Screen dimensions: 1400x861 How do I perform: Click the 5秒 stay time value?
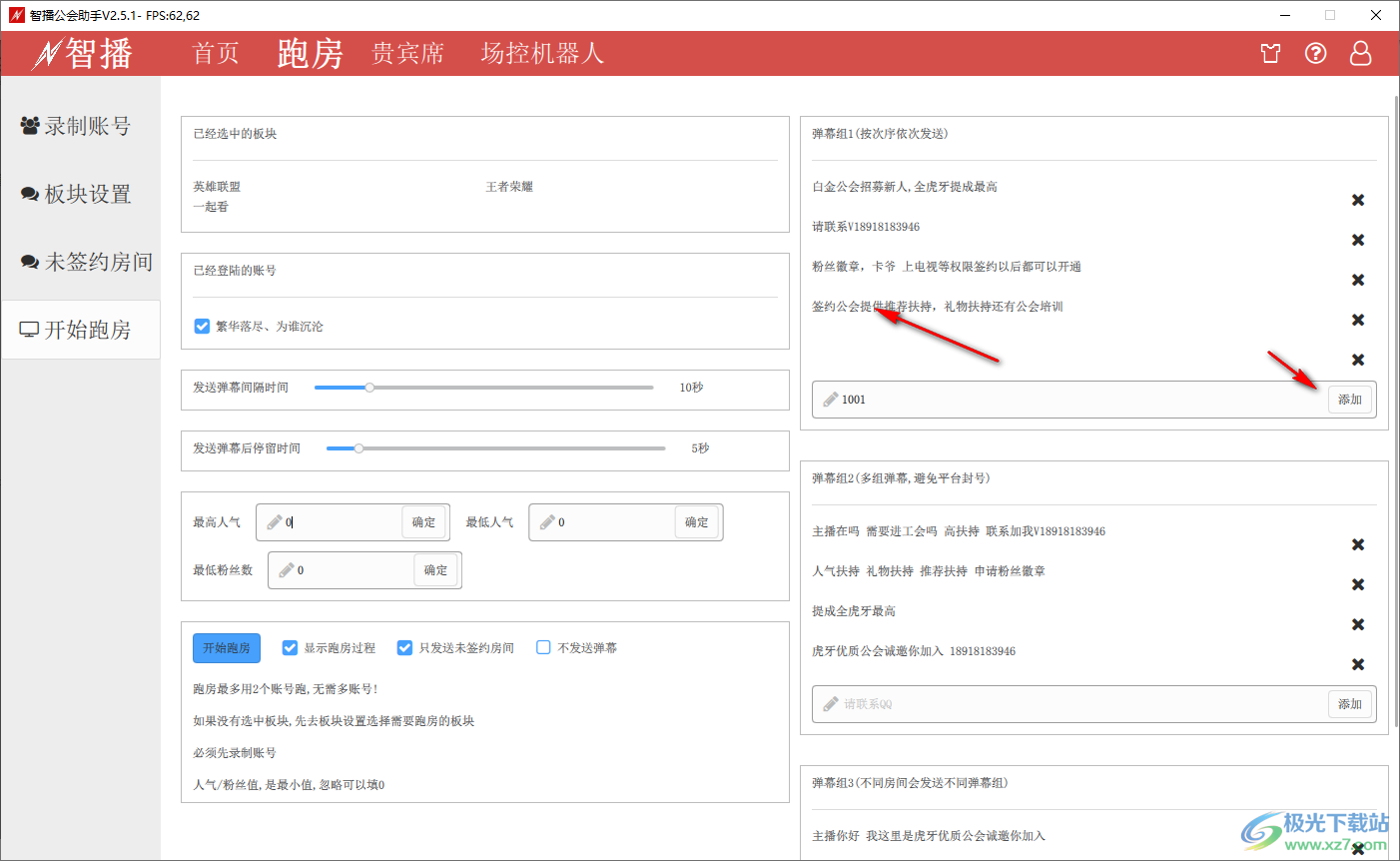point(700,448)
